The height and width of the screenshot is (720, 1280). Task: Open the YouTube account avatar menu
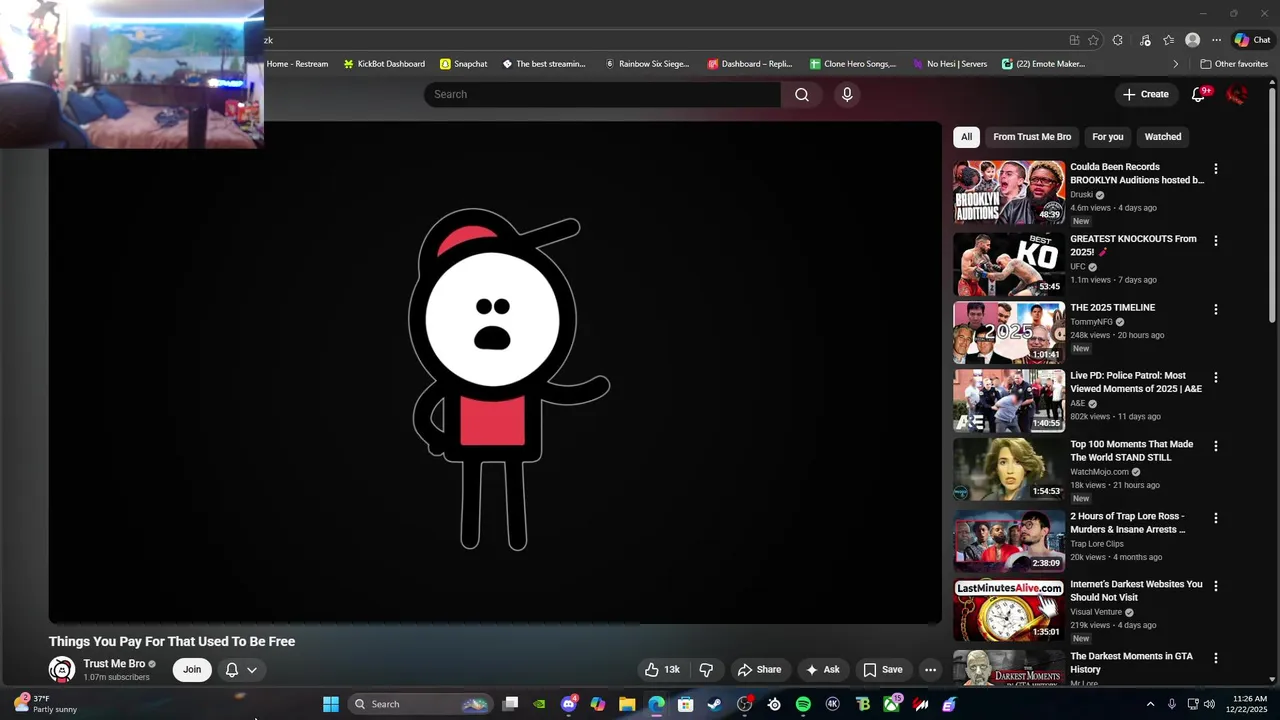[x=1237, y=94]
